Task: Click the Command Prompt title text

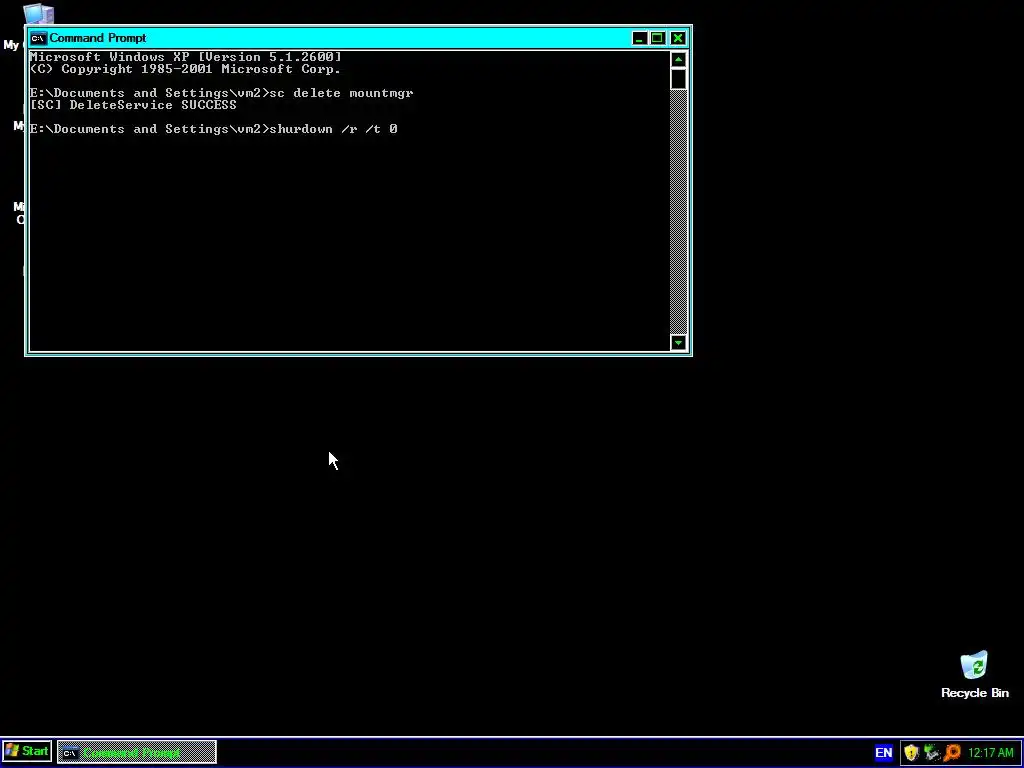Action: click(98, 38)
